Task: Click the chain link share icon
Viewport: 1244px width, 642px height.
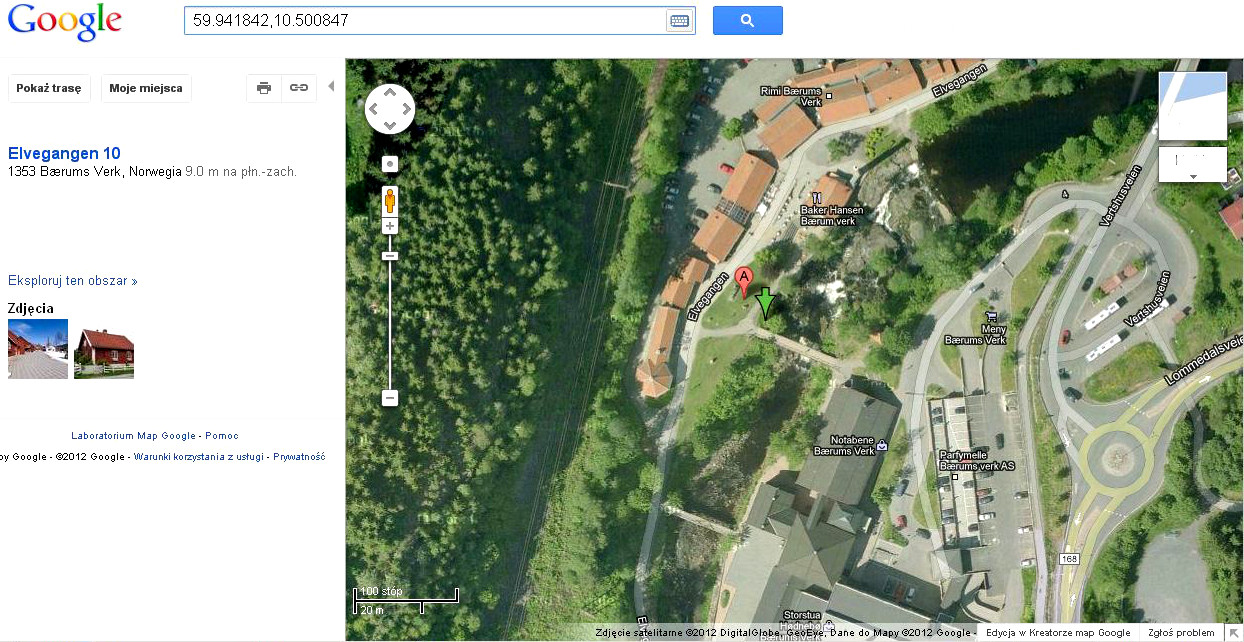Action: pos(299,88)
